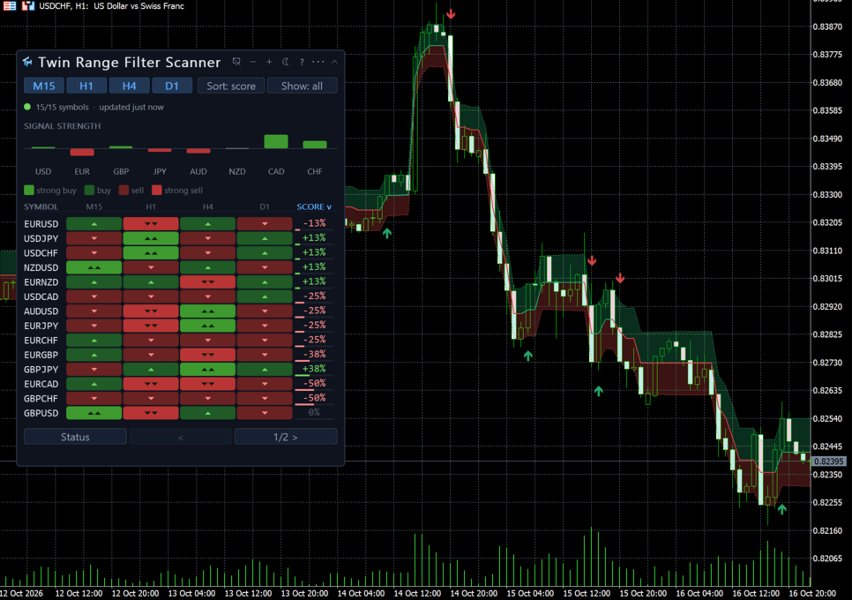Click USDJPY H1 strong buy cell
The width and height of the screenshot is (852, 600).
(151, 238)
